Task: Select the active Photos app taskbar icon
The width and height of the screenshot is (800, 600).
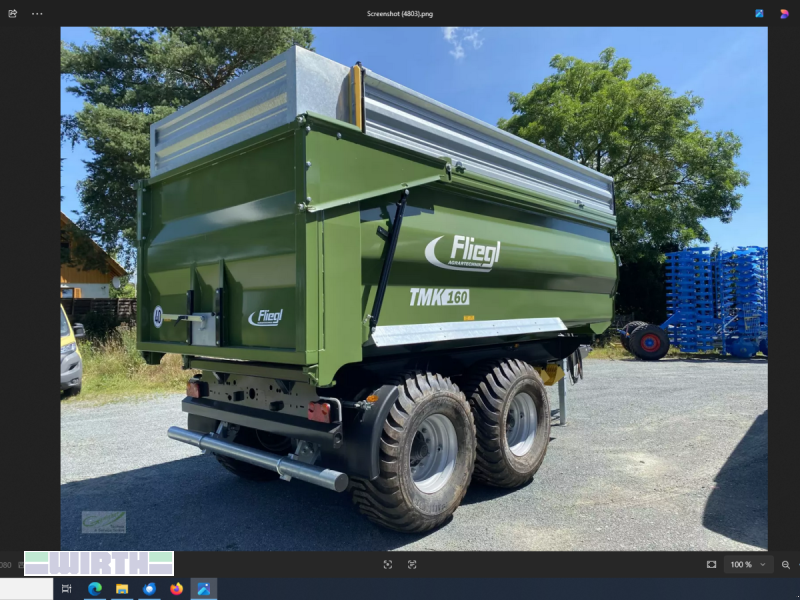Action: click(203, 589)
